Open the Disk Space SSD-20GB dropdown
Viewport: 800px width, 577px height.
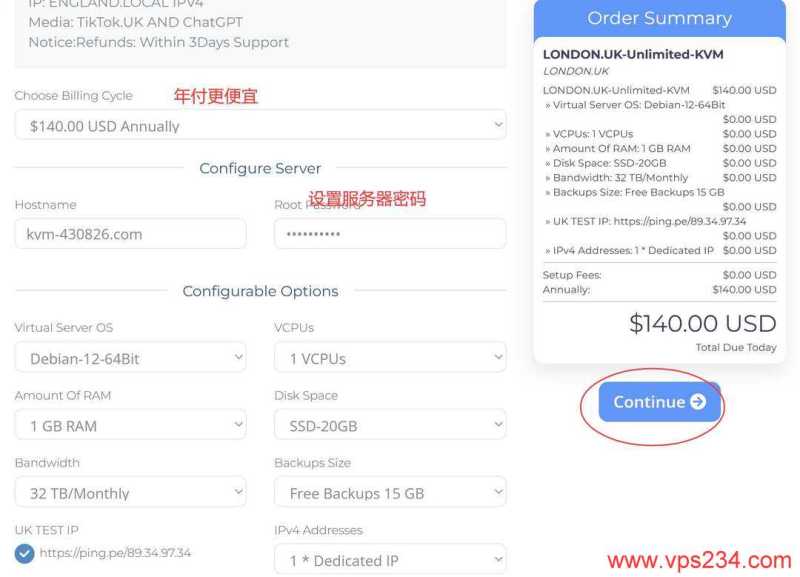[390, 424]
